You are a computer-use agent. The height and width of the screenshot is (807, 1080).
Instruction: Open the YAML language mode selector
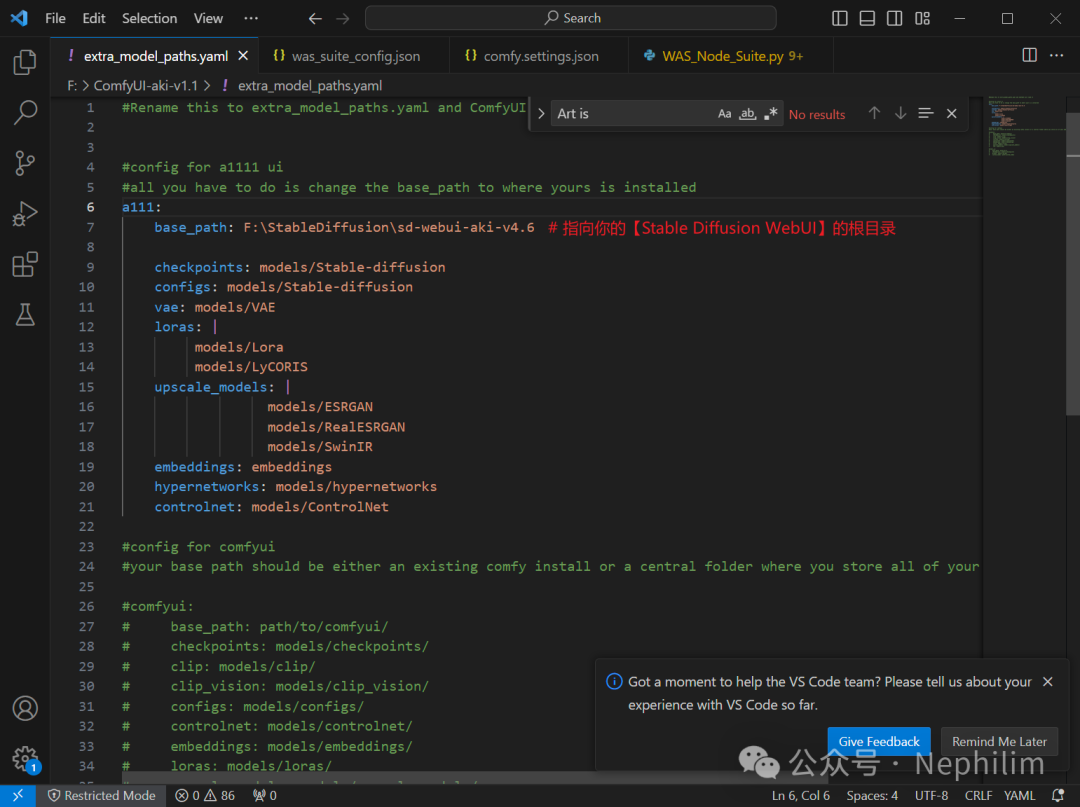coord(1019,795)
